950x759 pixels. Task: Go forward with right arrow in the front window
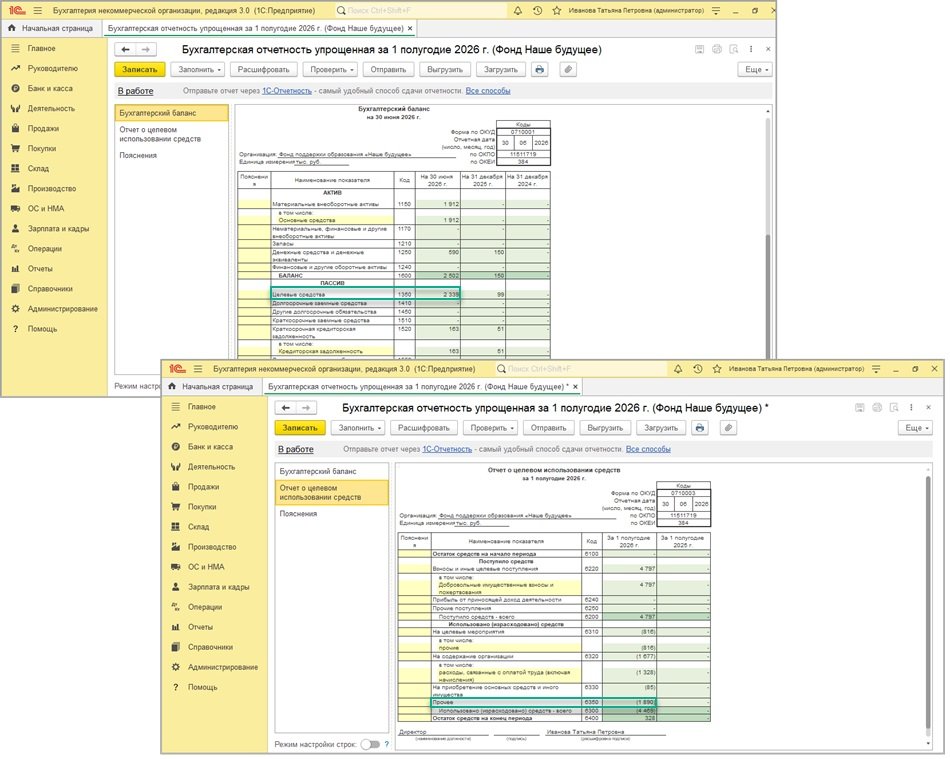(307, 408)
